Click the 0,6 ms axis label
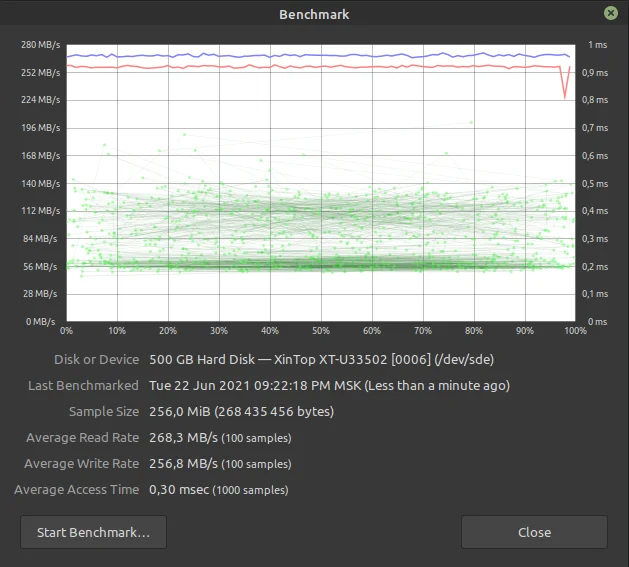 595,156
